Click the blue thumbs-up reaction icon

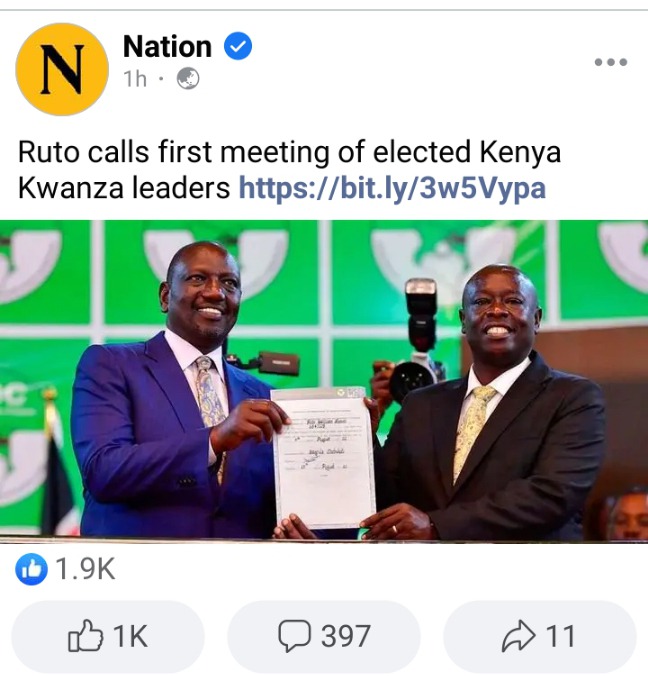pos(31,569)
